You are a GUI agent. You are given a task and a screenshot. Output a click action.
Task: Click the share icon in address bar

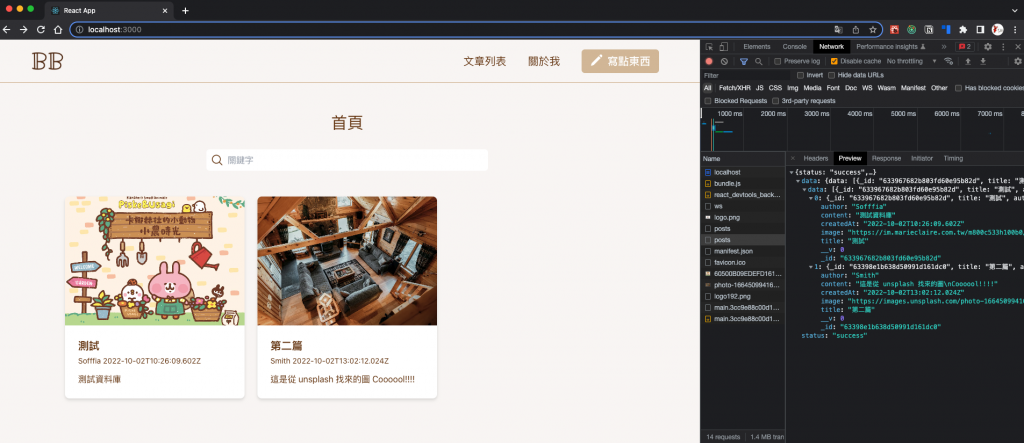pos(856,29)
